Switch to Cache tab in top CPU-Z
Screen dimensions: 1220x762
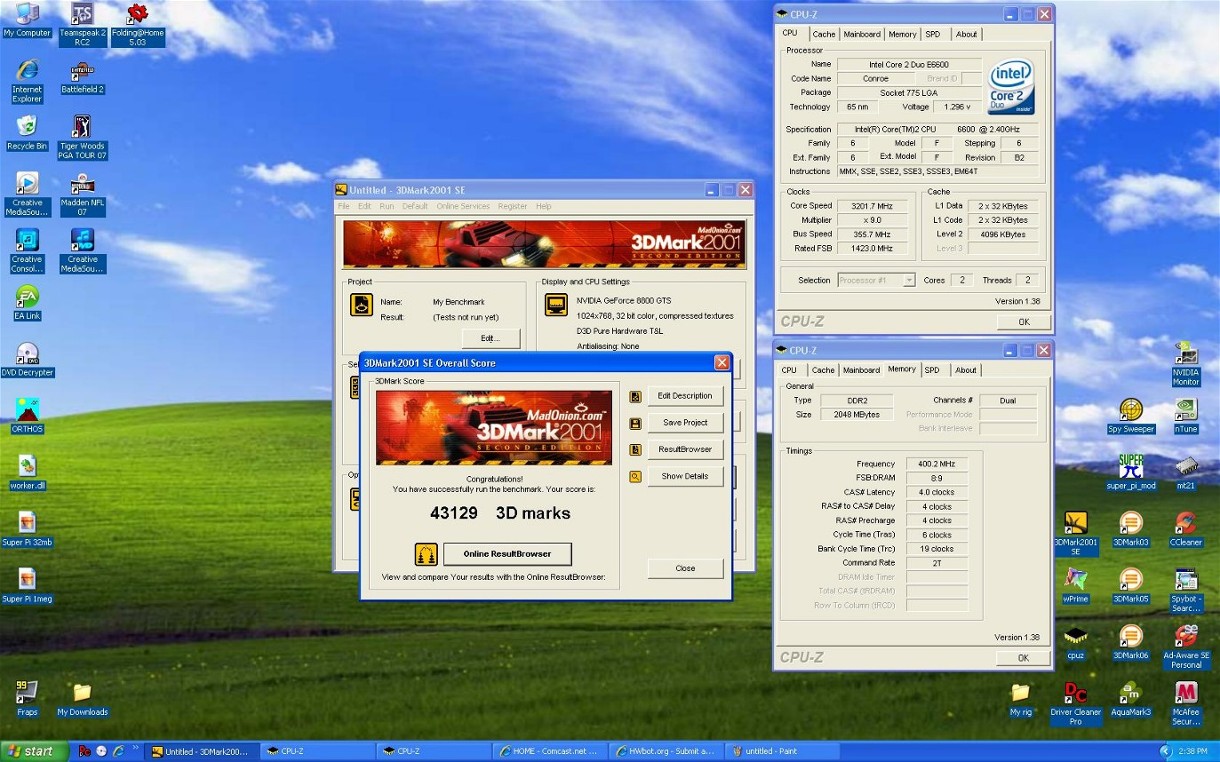click(x=823, y=34)
